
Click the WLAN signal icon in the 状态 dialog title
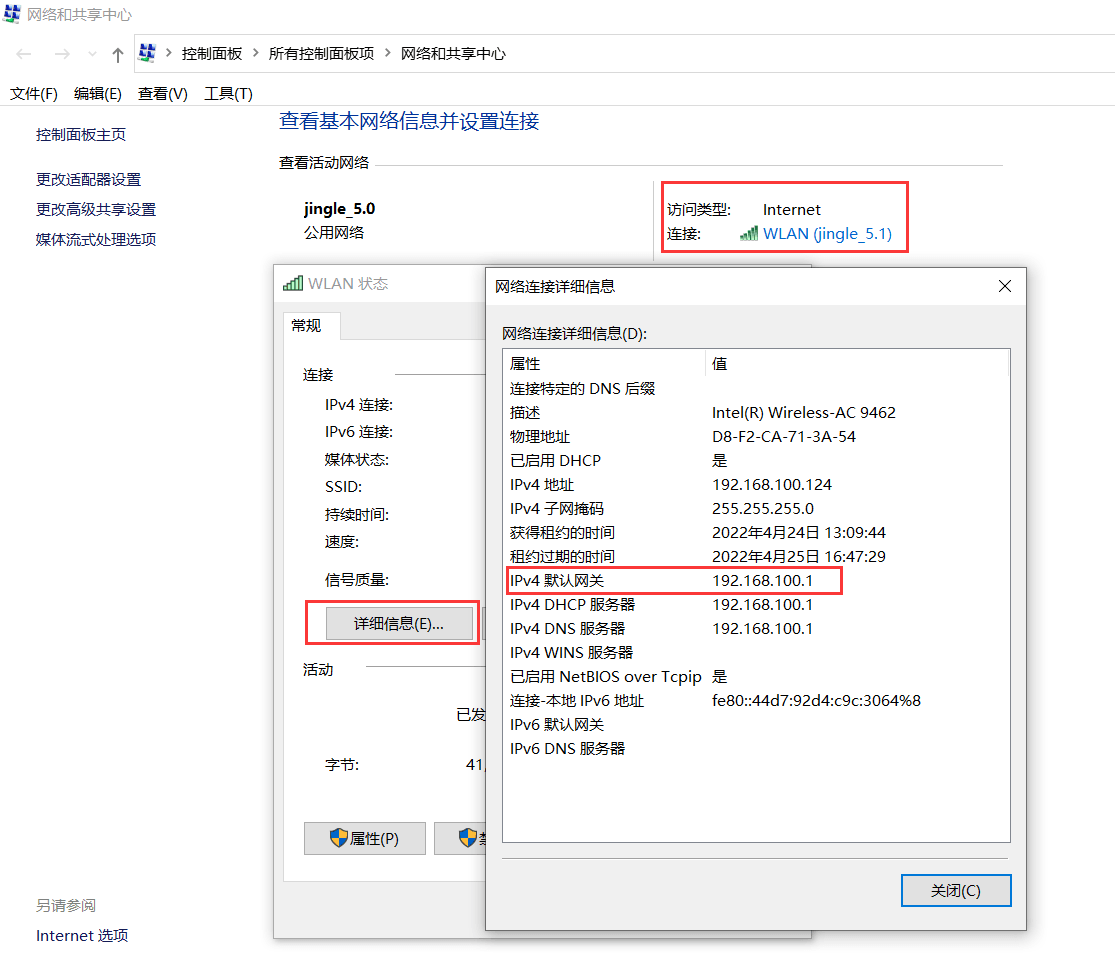(295, 283)
